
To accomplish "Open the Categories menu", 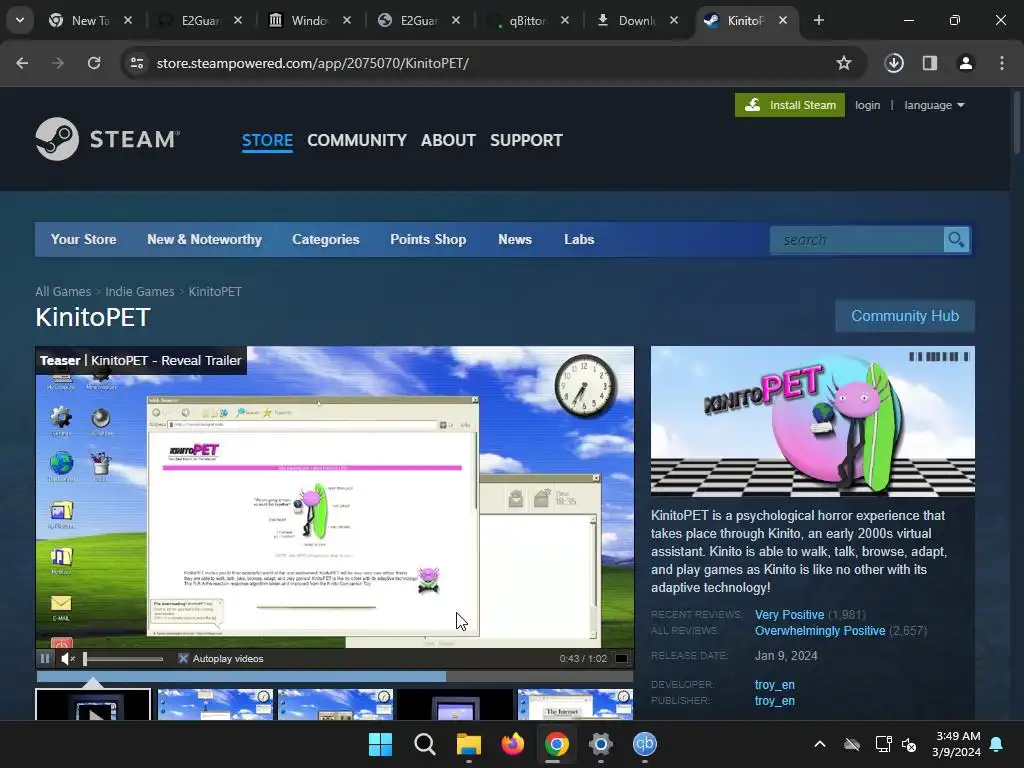I will tap(326, 240).
